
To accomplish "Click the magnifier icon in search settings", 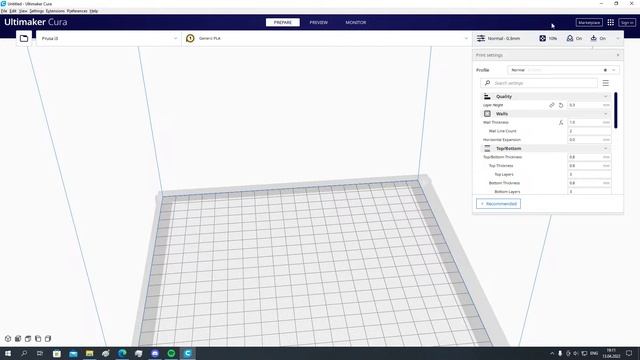I will pos(487,83).
